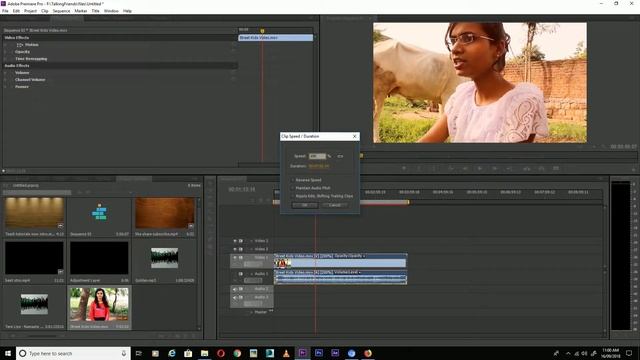Expand the Opacity effect
The height and width of the screenshot is (360, 640).
click(6, 52)
